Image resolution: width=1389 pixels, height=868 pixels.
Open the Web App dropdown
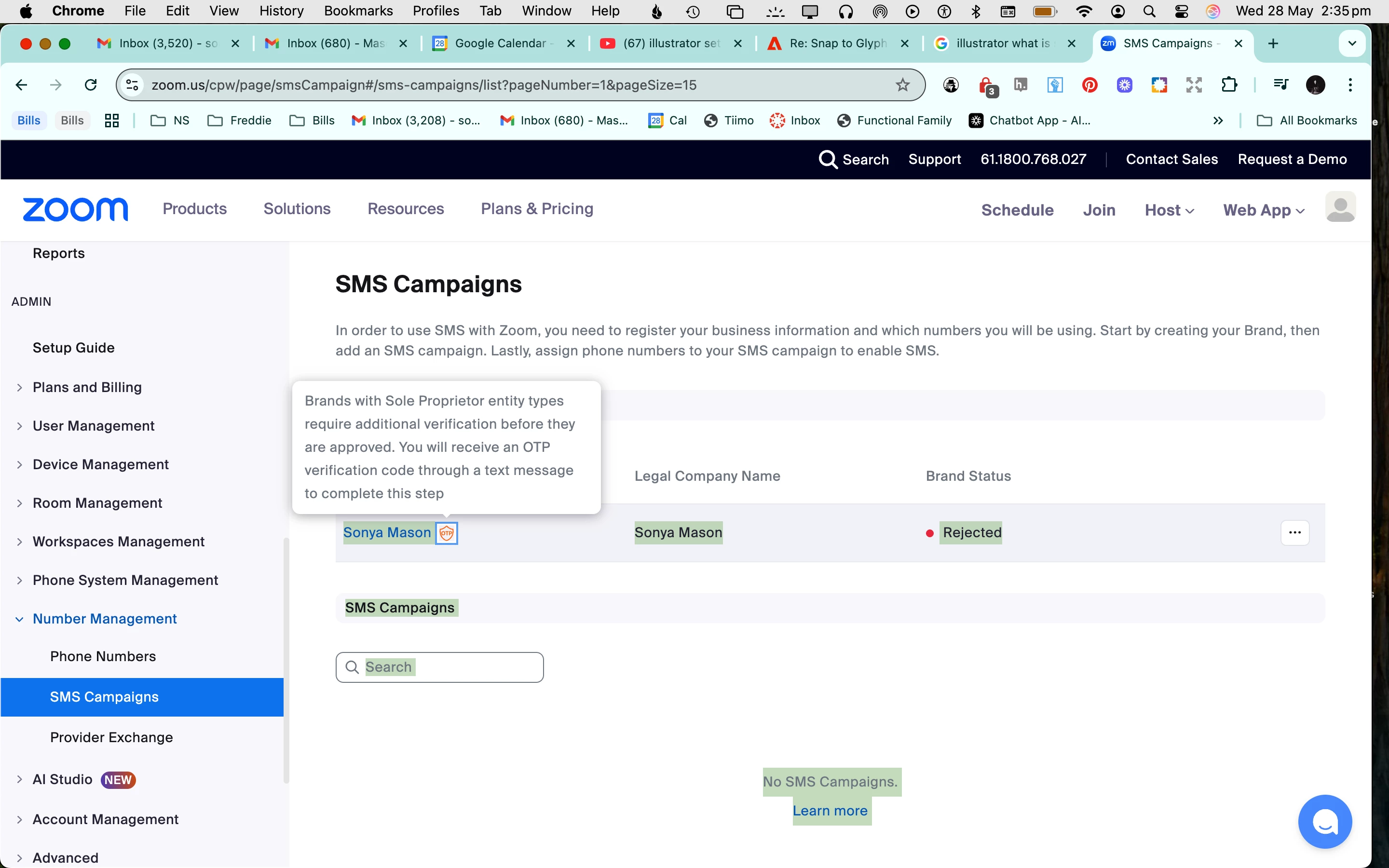point(1263,210)
